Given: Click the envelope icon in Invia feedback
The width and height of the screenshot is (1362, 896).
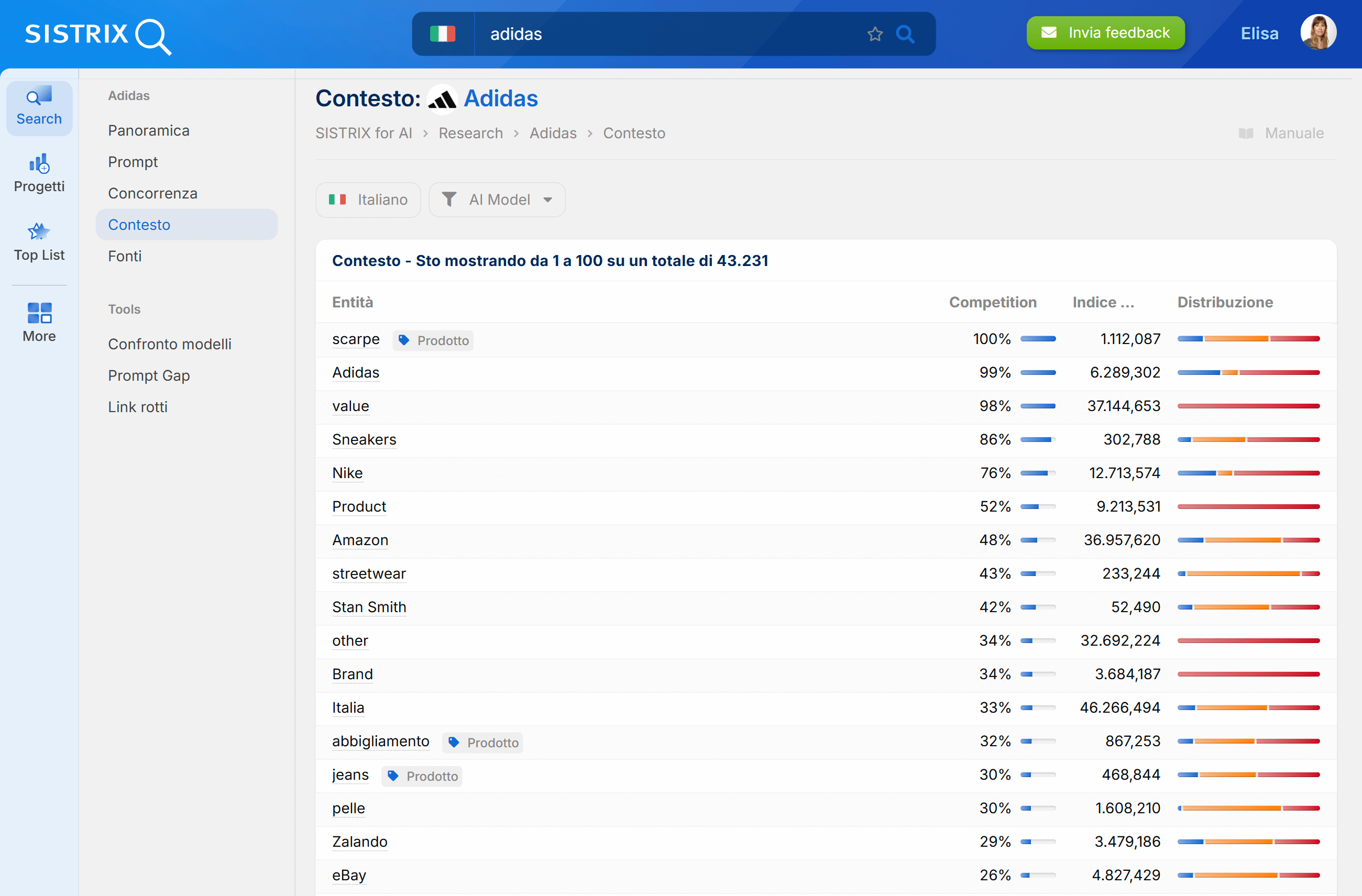Looking at the screenshot, I should [1050, 32].
